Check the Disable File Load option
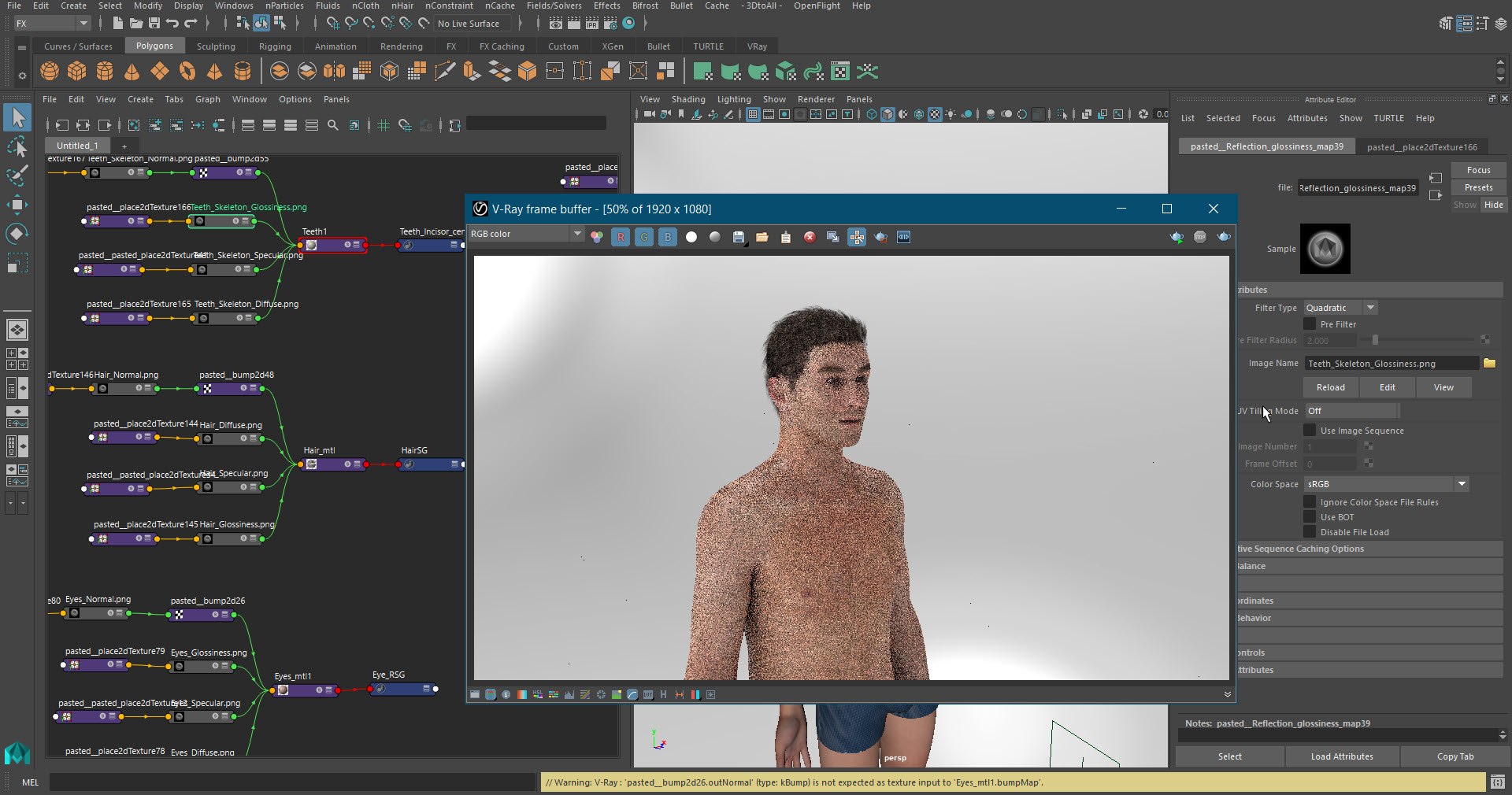This screenshot has height=795, width=1512. pyautogui.click(x=1310, y=532)
